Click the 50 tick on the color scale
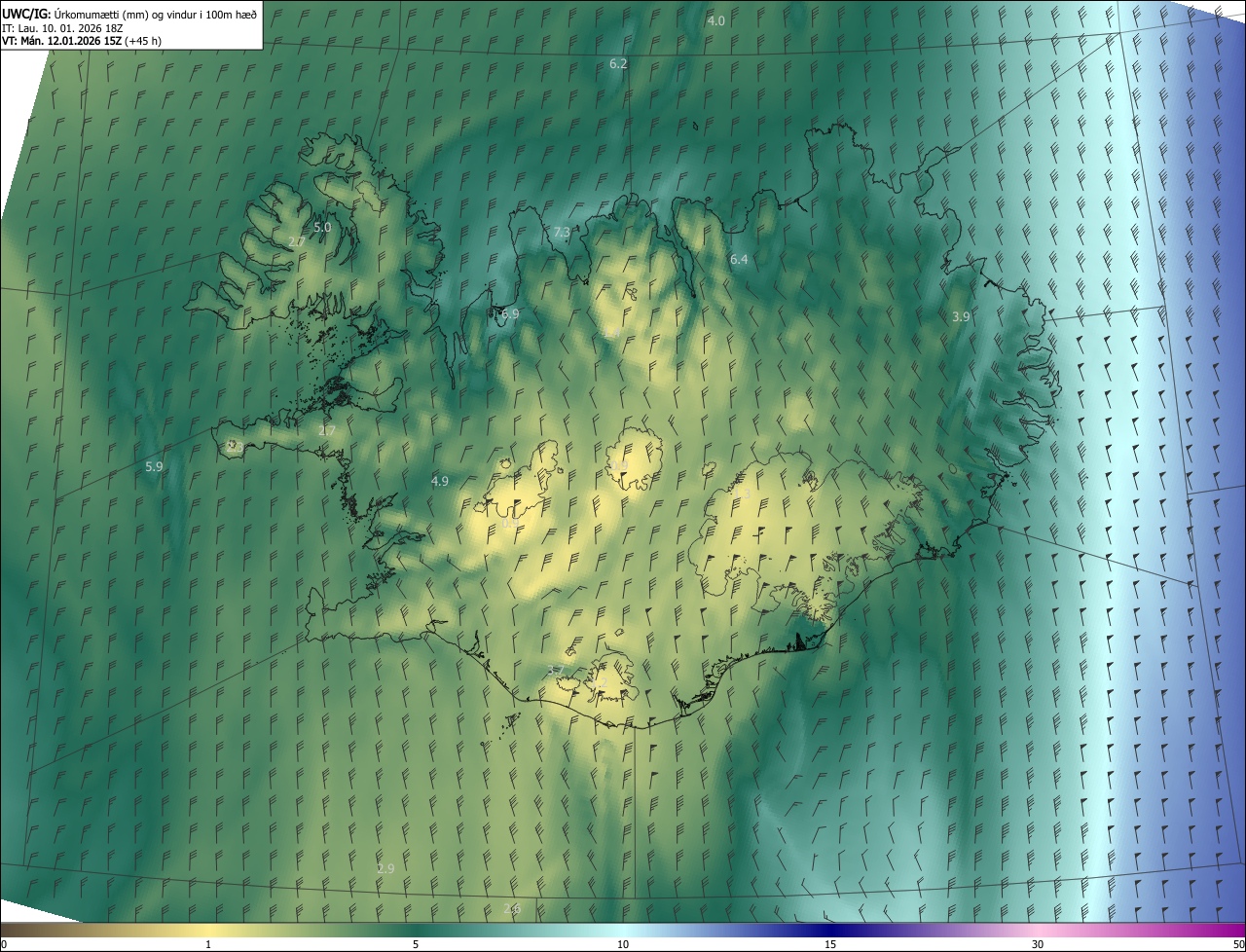Viewport: 1246px width, 952px height. [1238, 944]
